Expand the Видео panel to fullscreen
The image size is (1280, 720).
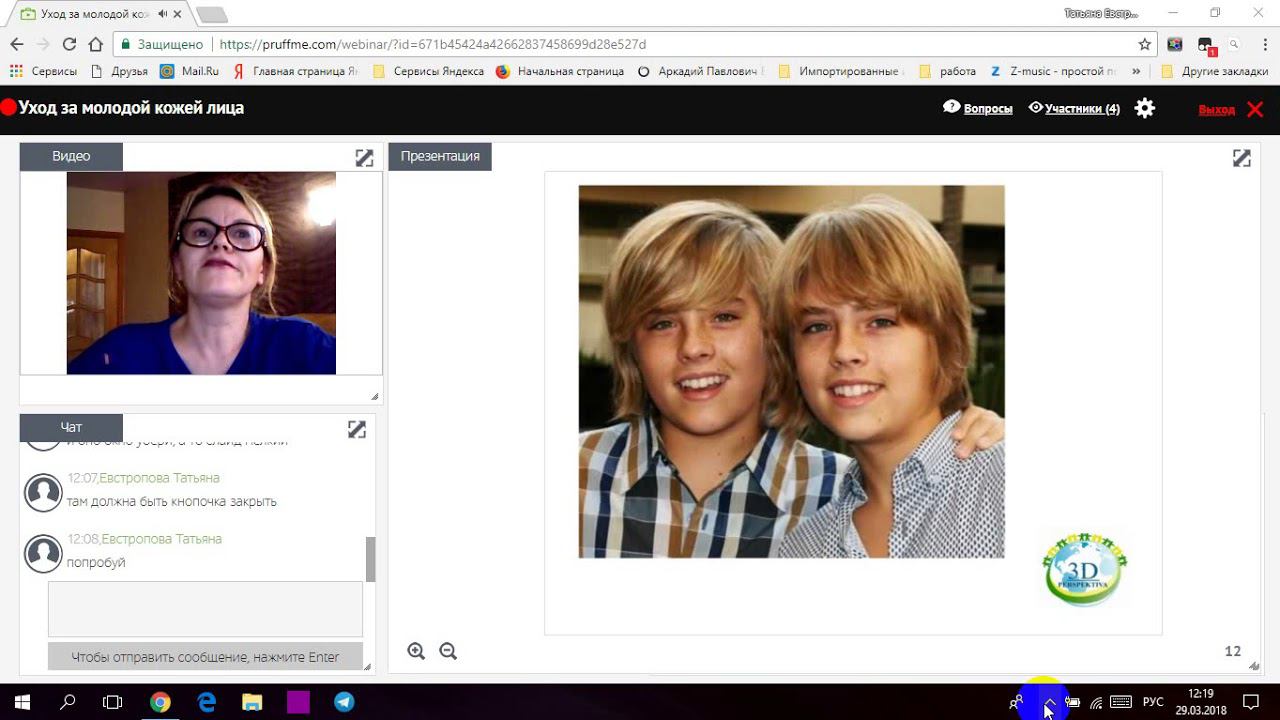pos(364,158)
